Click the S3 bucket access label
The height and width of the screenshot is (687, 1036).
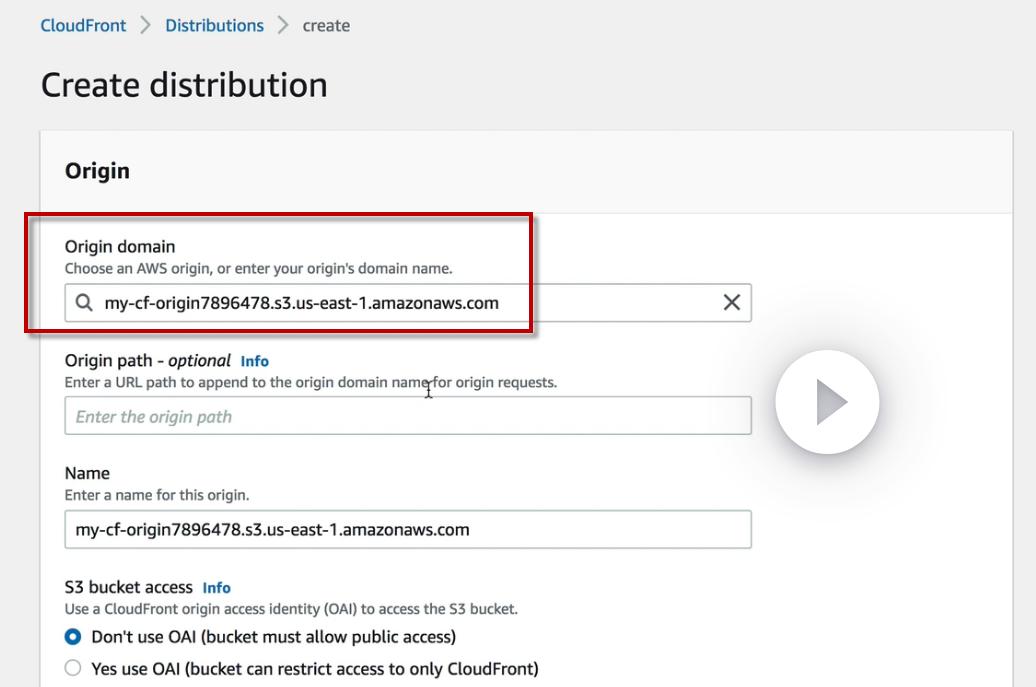[x=129, y=587]
